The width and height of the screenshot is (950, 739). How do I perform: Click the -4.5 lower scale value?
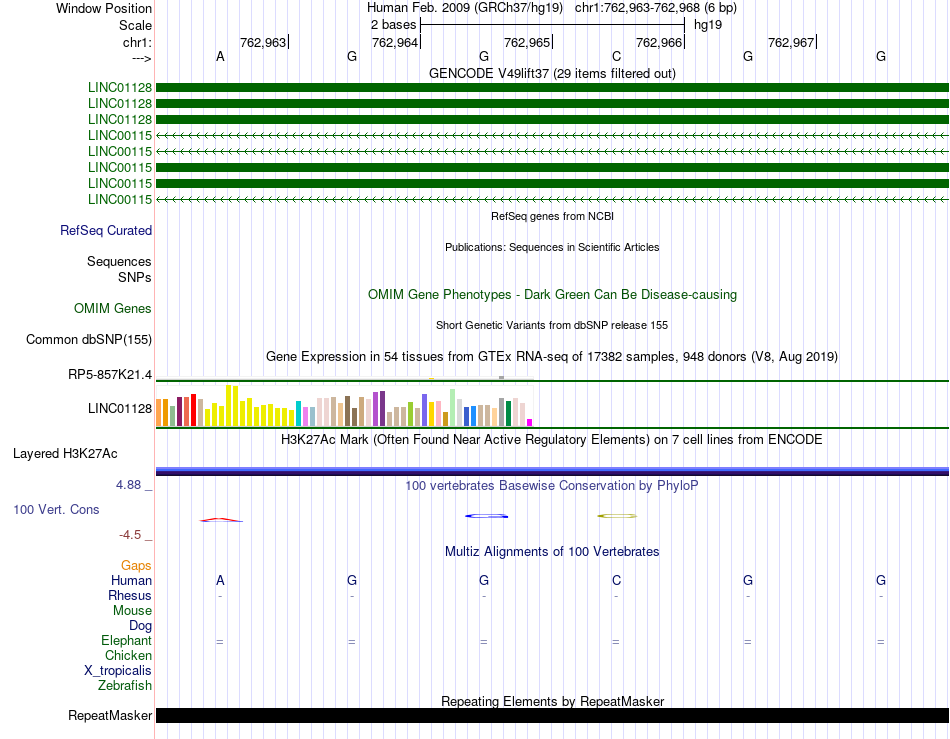coord(130,535)
